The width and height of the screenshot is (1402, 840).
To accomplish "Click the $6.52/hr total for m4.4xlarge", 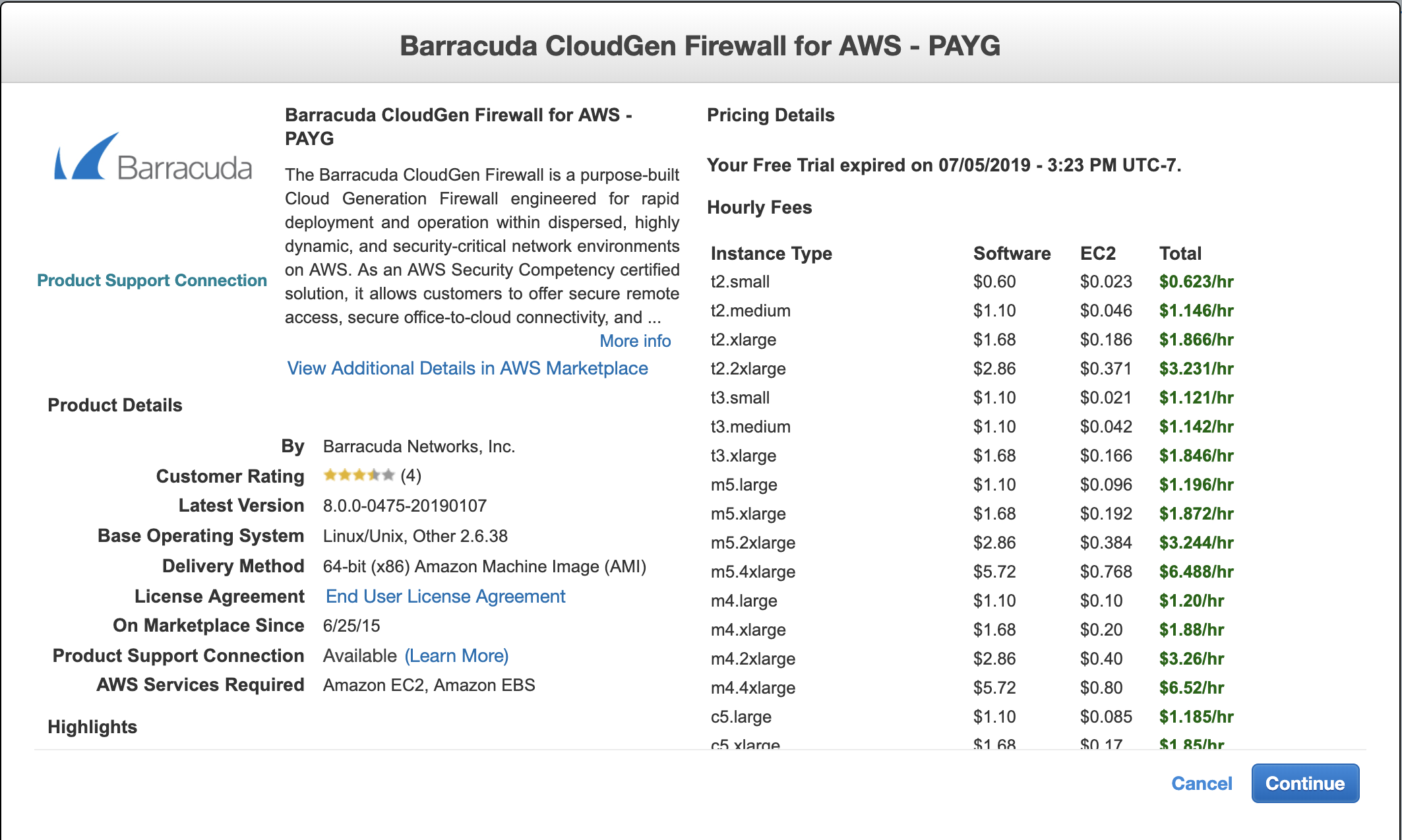I will [1191, 688].
